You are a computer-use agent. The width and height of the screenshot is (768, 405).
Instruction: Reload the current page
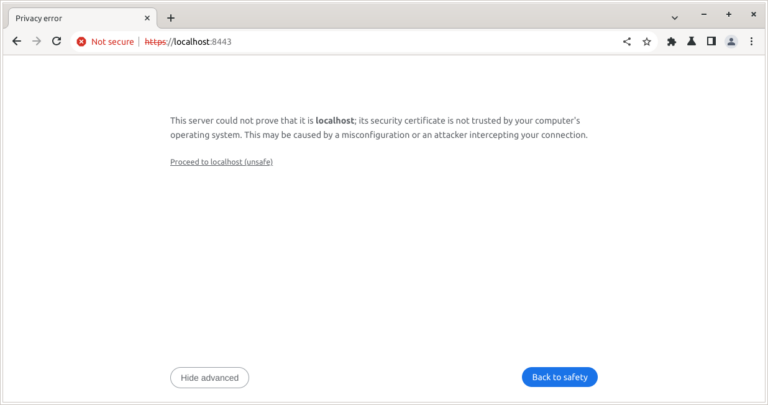pos(57,41)
